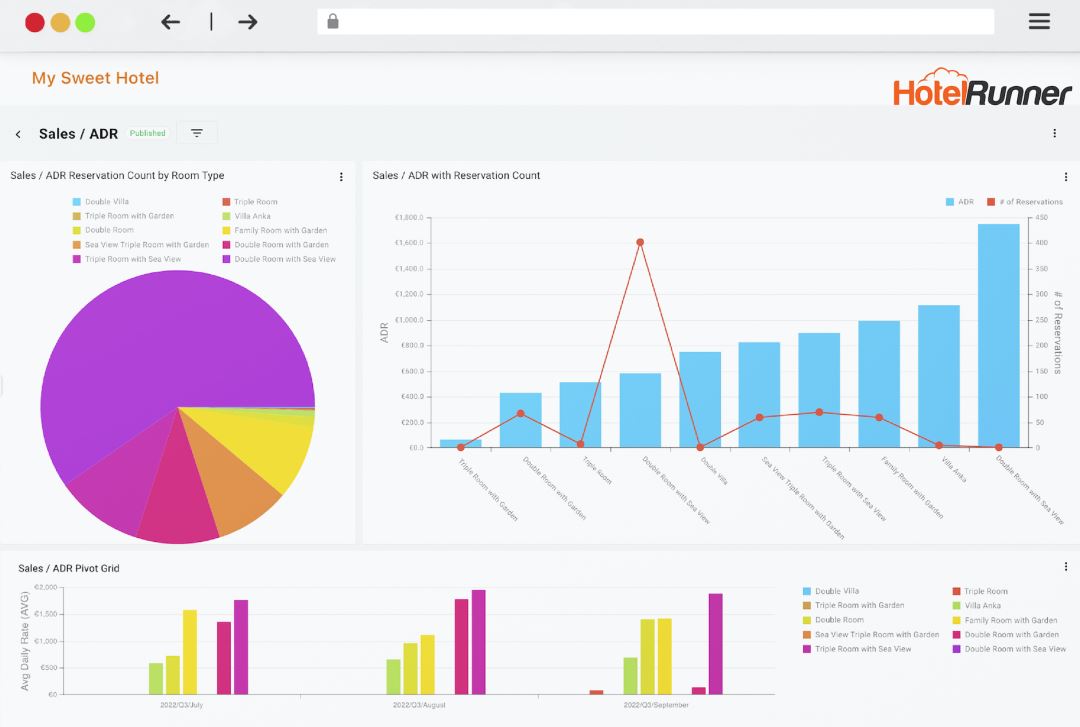Click the Published status badge

[x=147, y=133]
